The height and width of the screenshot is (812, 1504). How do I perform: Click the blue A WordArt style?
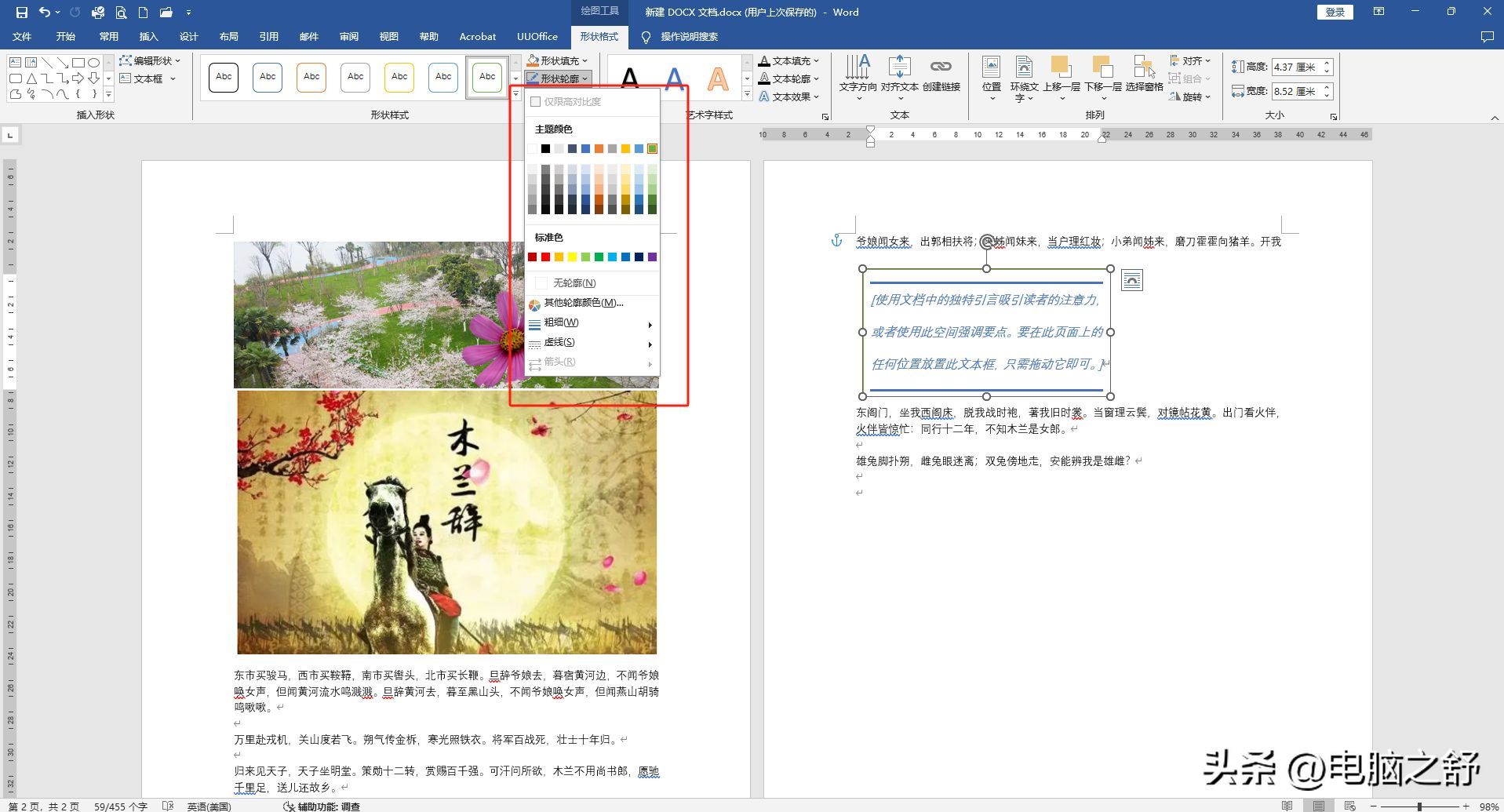click(674, 78)
